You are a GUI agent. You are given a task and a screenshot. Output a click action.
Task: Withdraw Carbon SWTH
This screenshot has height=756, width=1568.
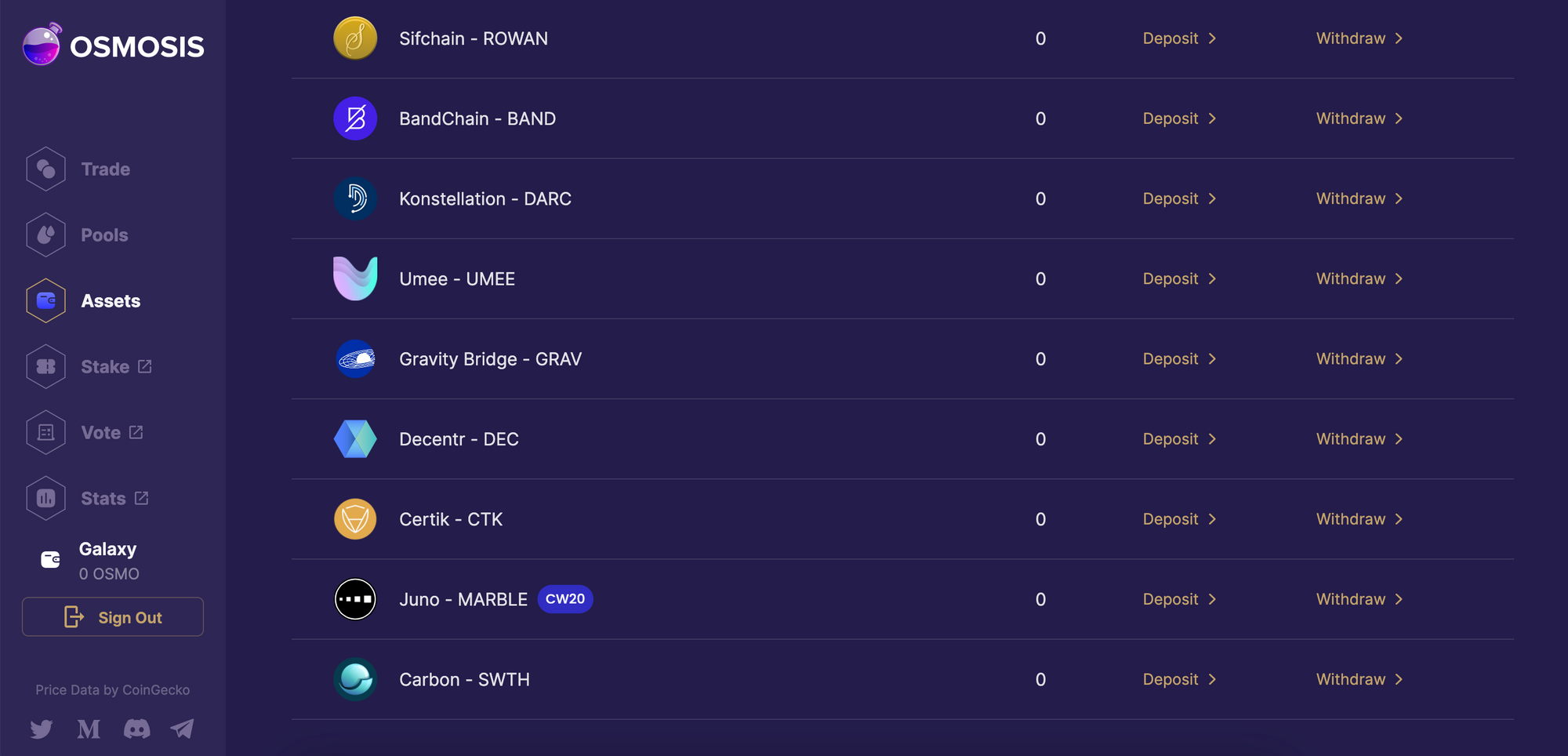pos(1359,679)
